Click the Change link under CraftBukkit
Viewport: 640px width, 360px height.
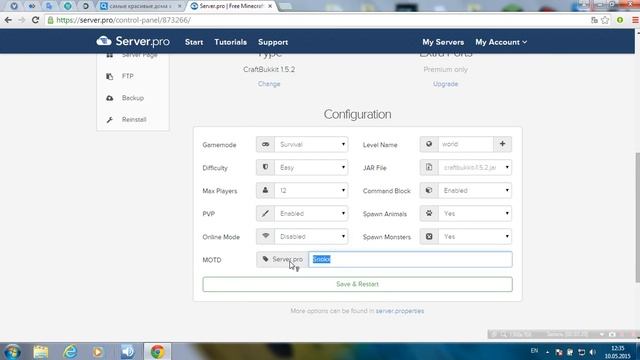tap(269, 84)
